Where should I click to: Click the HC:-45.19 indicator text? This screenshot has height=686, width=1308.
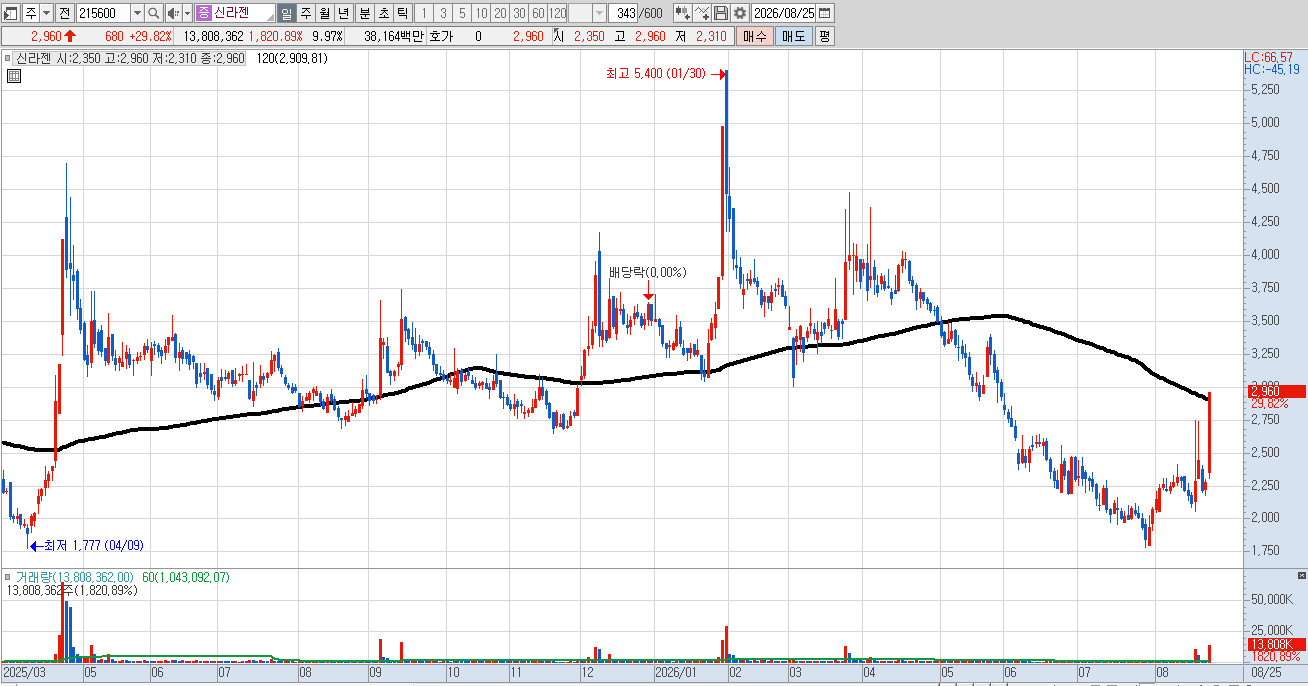point(1272,70)
